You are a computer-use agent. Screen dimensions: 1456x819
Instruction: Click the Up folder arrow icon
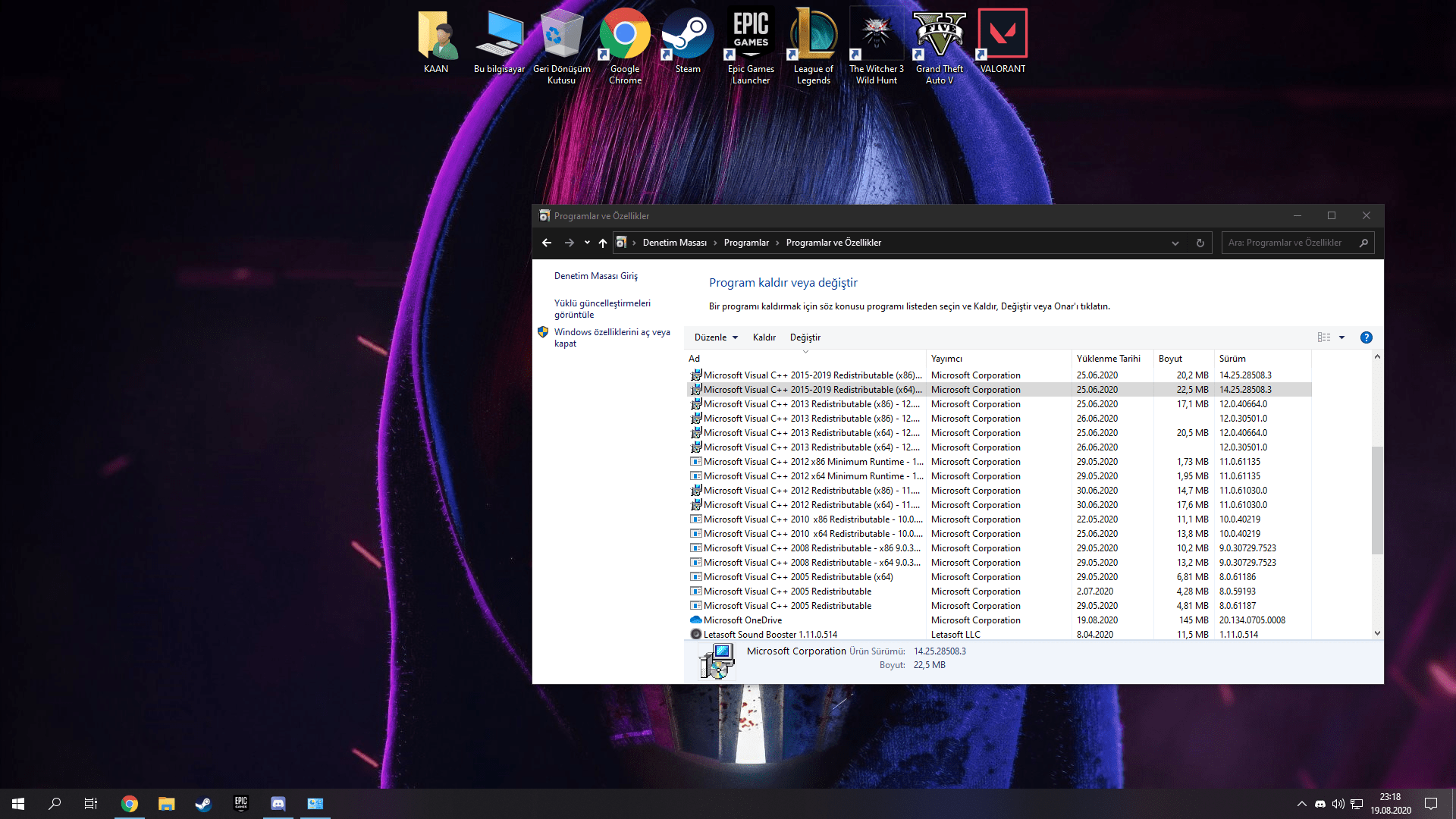tap(603, 243)
